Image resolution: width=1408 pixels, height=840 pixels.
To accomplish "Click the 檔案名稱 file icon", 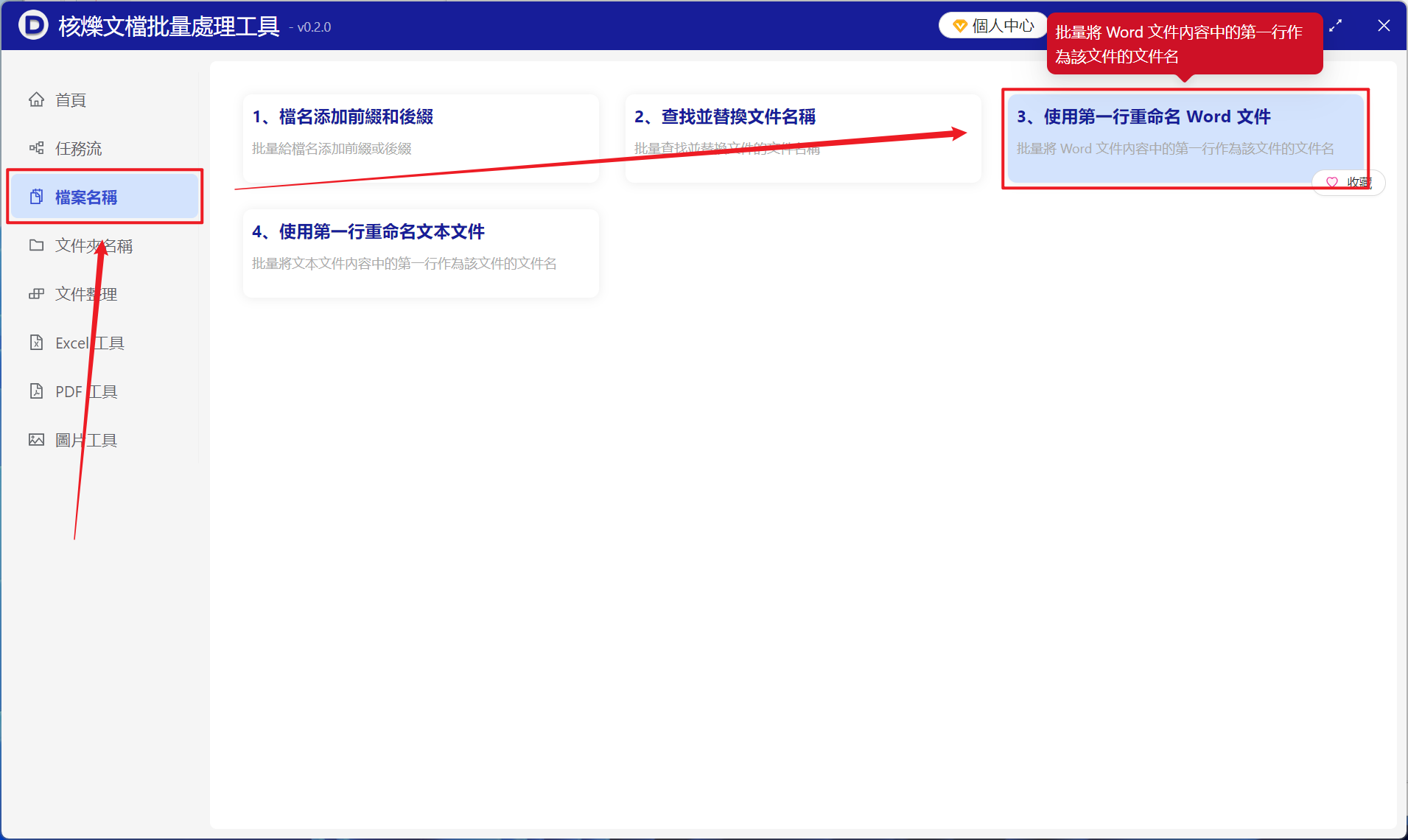I will tap(36, 197).
